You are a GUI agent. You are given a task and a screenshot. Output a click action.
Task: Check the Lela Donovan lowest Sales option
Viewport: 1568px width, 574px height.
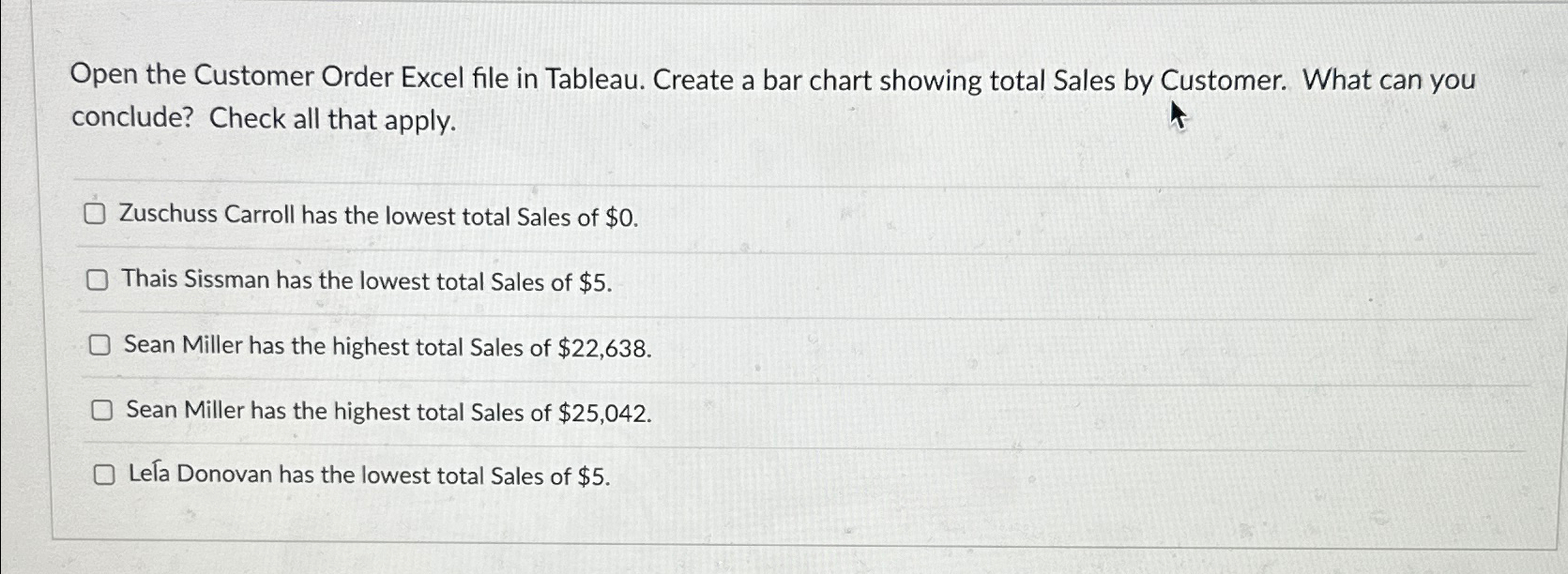point(104,476)
